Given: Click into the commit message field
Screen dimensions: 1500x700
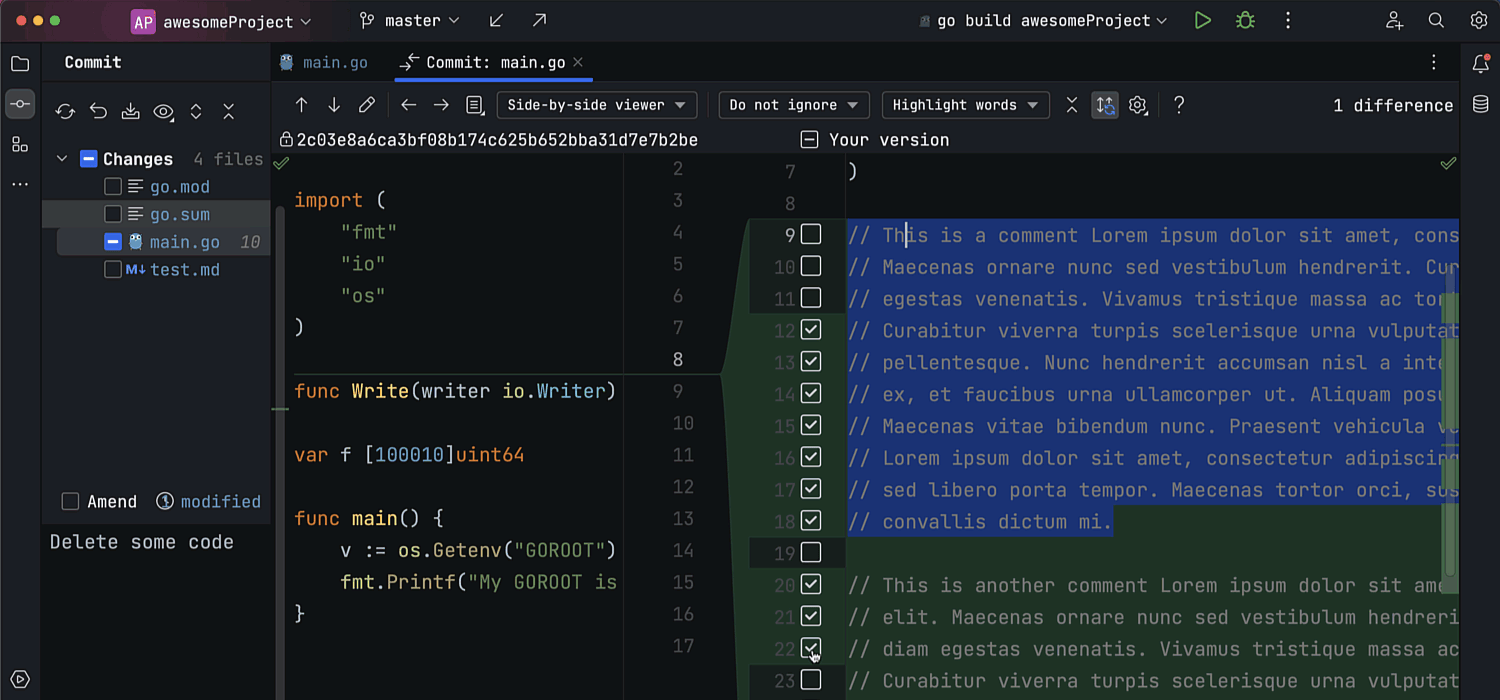Looking at the screenshot, I should pos(155,600).
